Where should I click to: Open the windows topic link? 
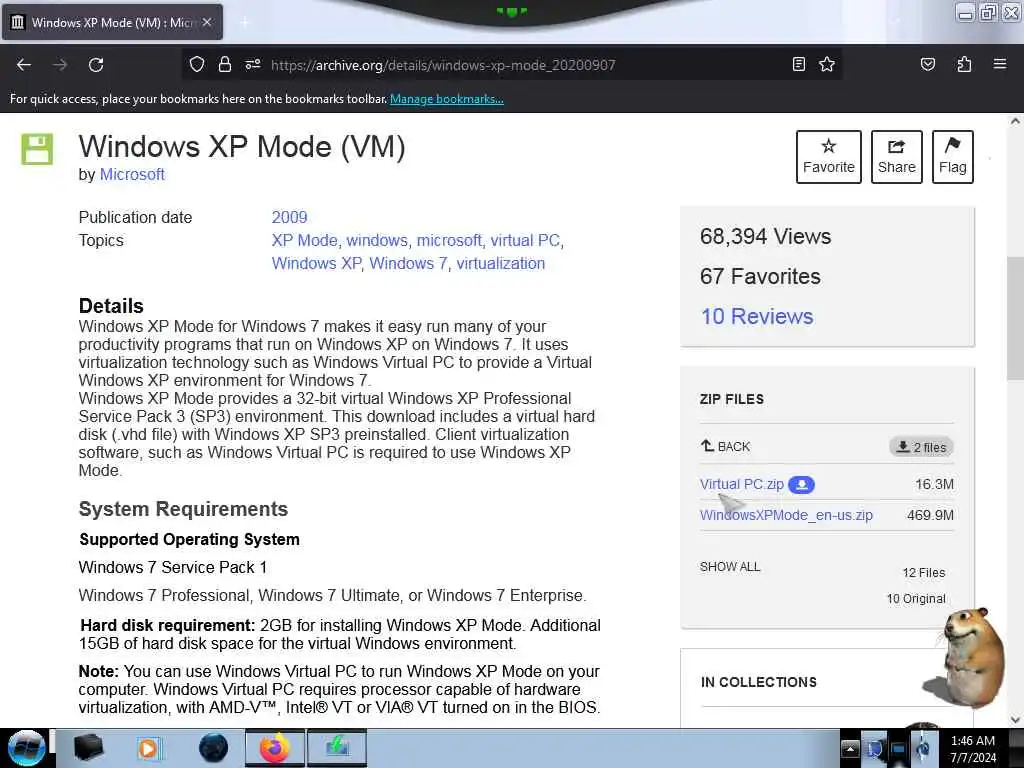click(377, 240)
